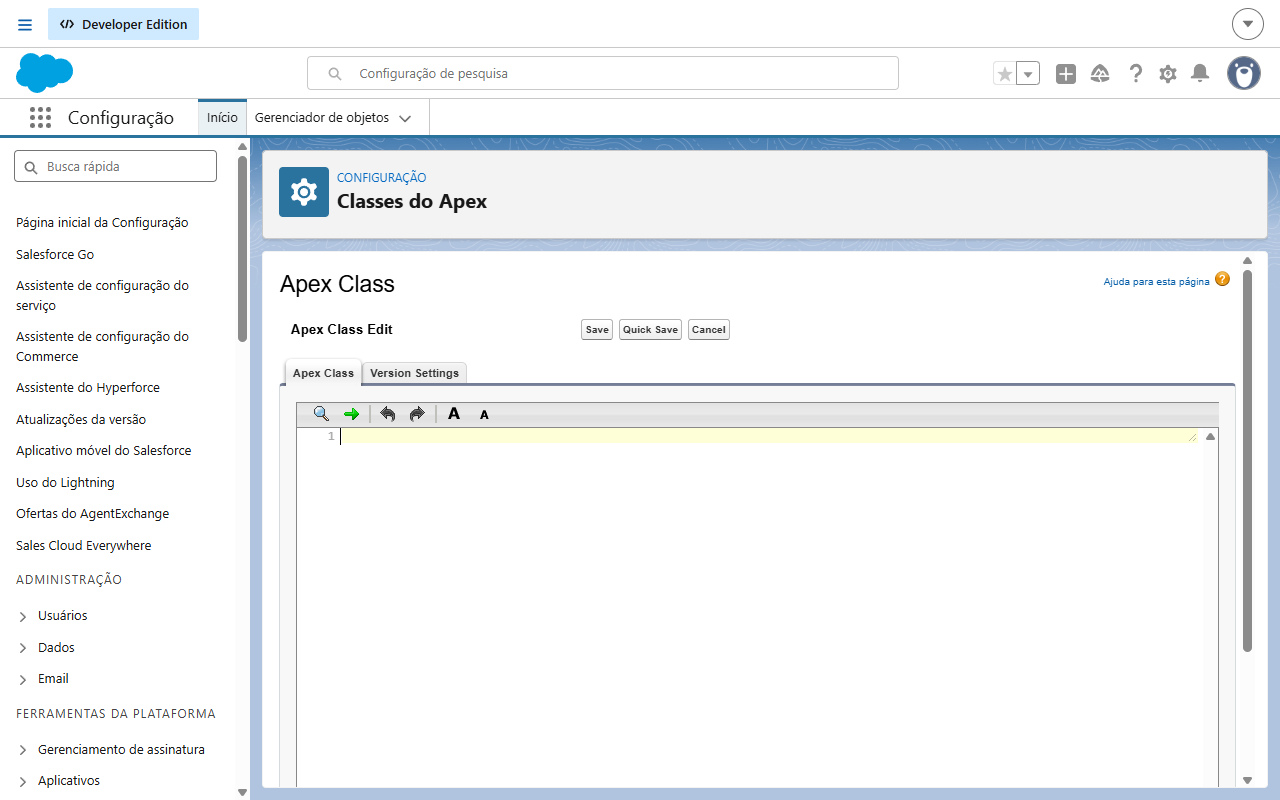The image size is (1280, 800).
Task: Open global actions plus icon
Action: (1066, 74)
